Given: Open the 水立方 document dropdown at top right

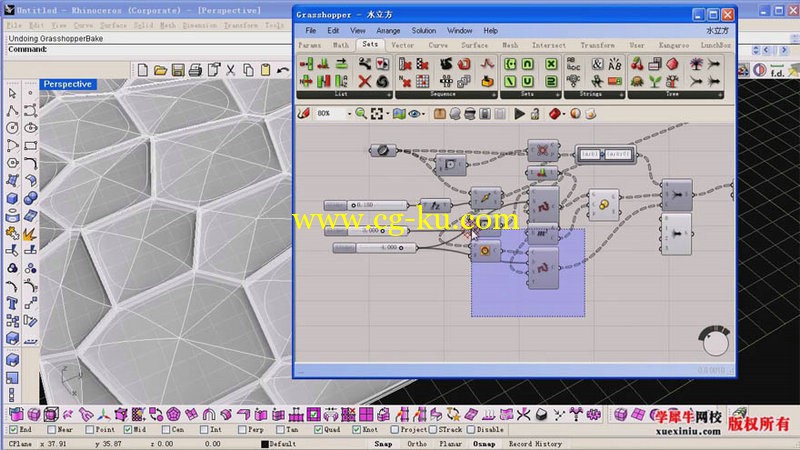Looking at the screenshot, I should [717, 31].
